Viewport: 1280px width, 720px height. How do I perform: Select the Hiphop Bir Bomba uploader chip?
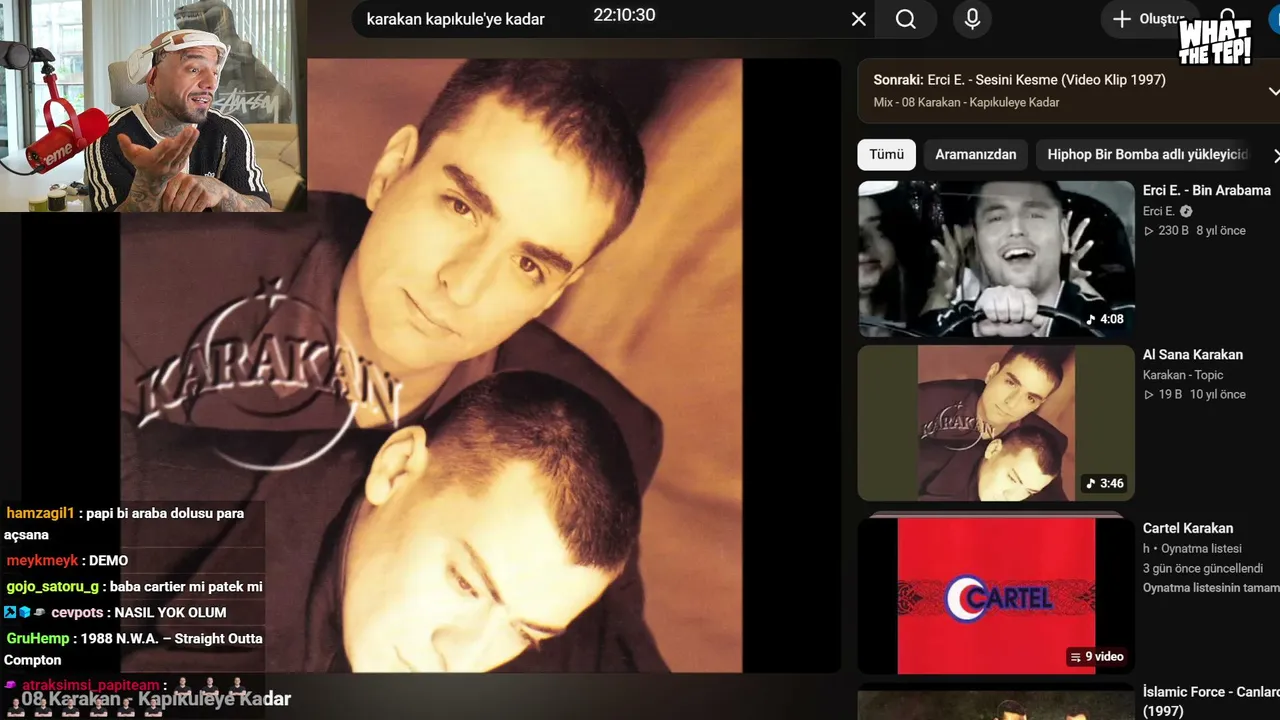(1148, 155)
